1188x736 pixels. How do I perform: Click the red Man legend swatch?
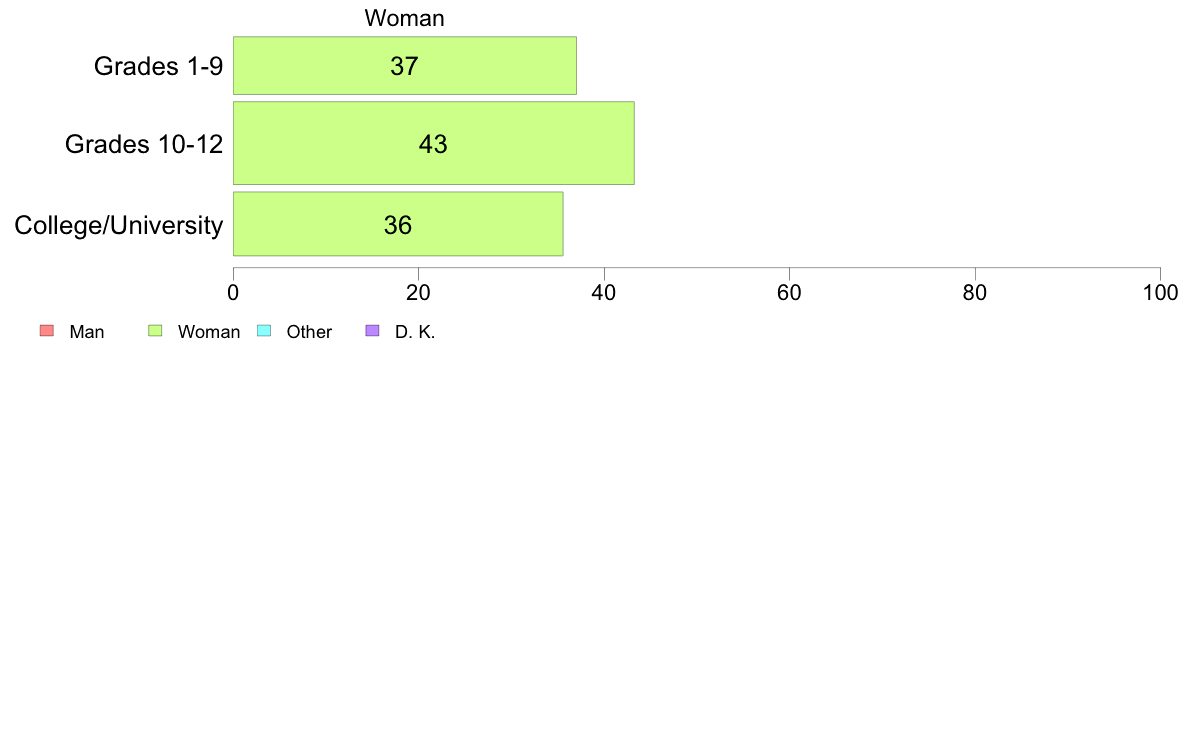pyautogui.click(x=47, y=330)
